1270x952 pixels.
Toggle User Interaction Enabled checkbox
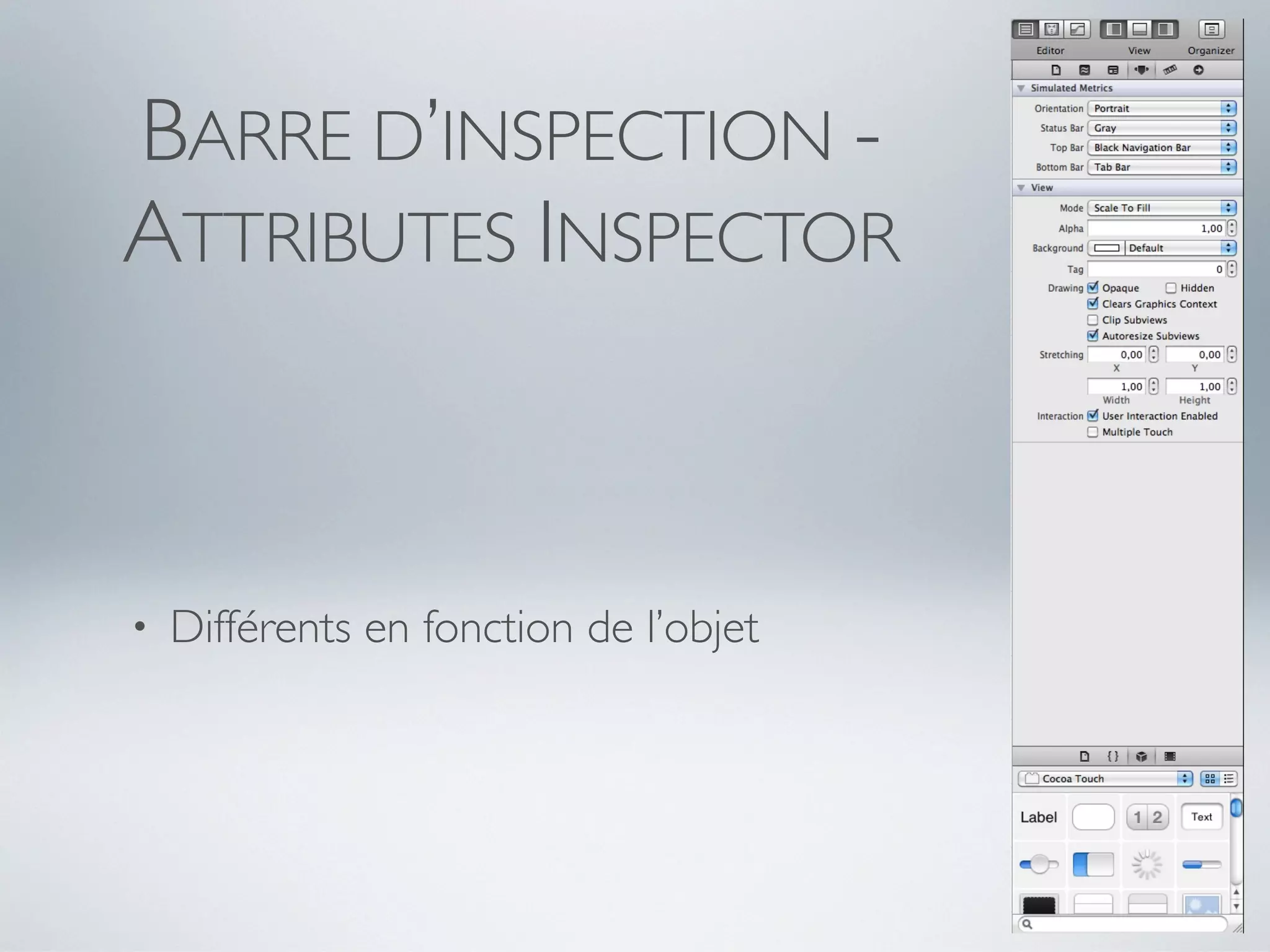coord(1093,416)
